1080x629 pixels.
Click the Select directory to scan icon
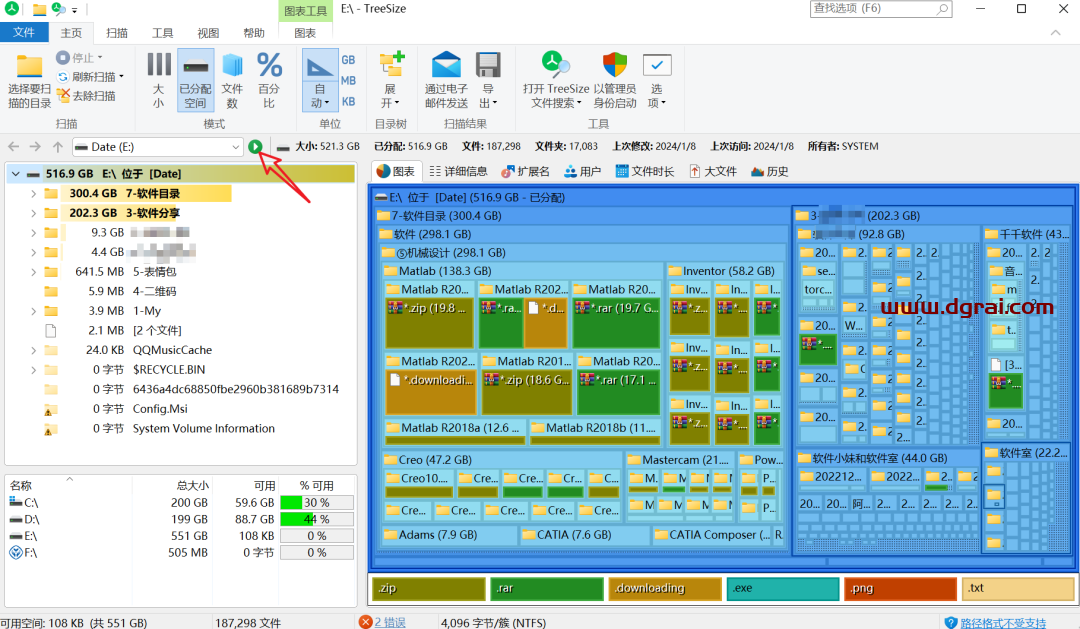[29, 81]
